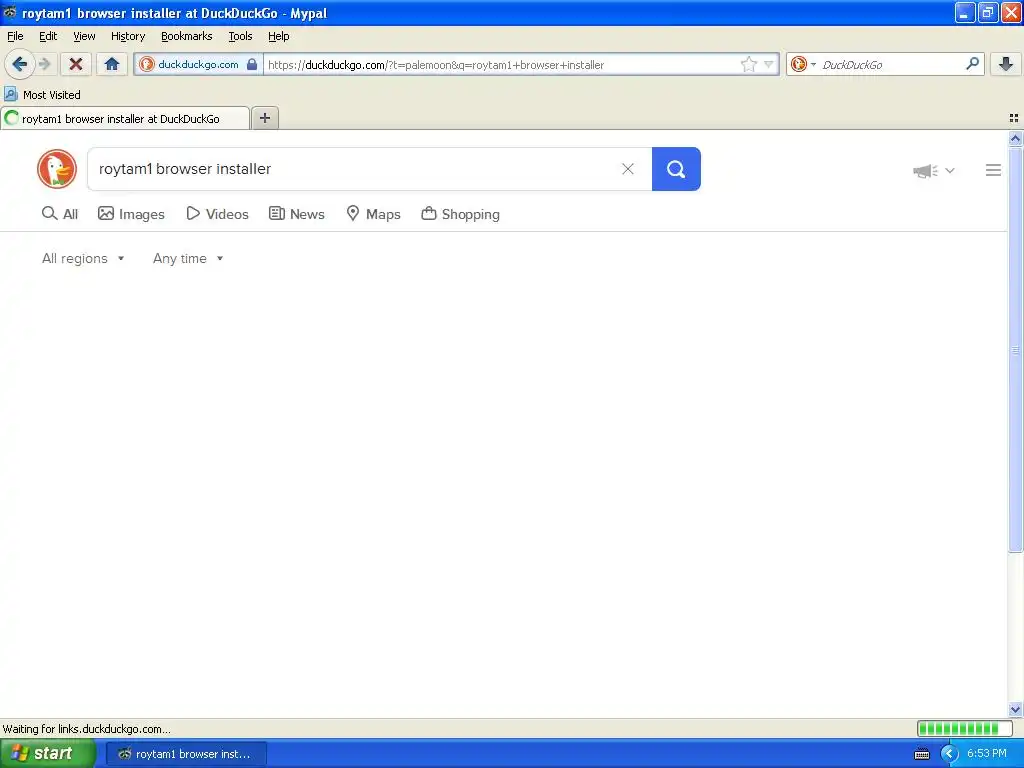Open a new tab with plus button
The height and width of the screenshot is (768, 1024).
264,118
